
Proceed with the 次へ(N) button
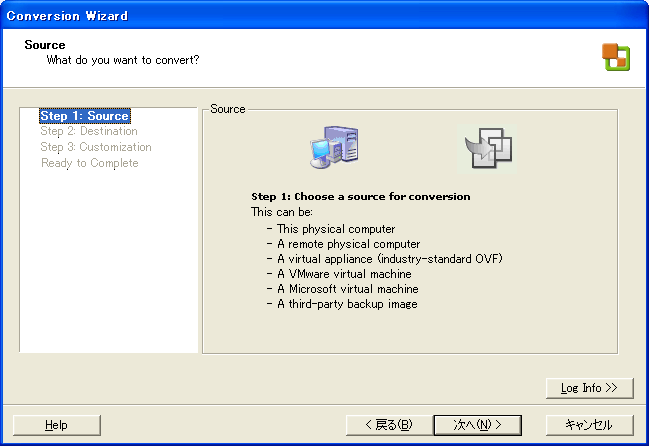point(477,425)
